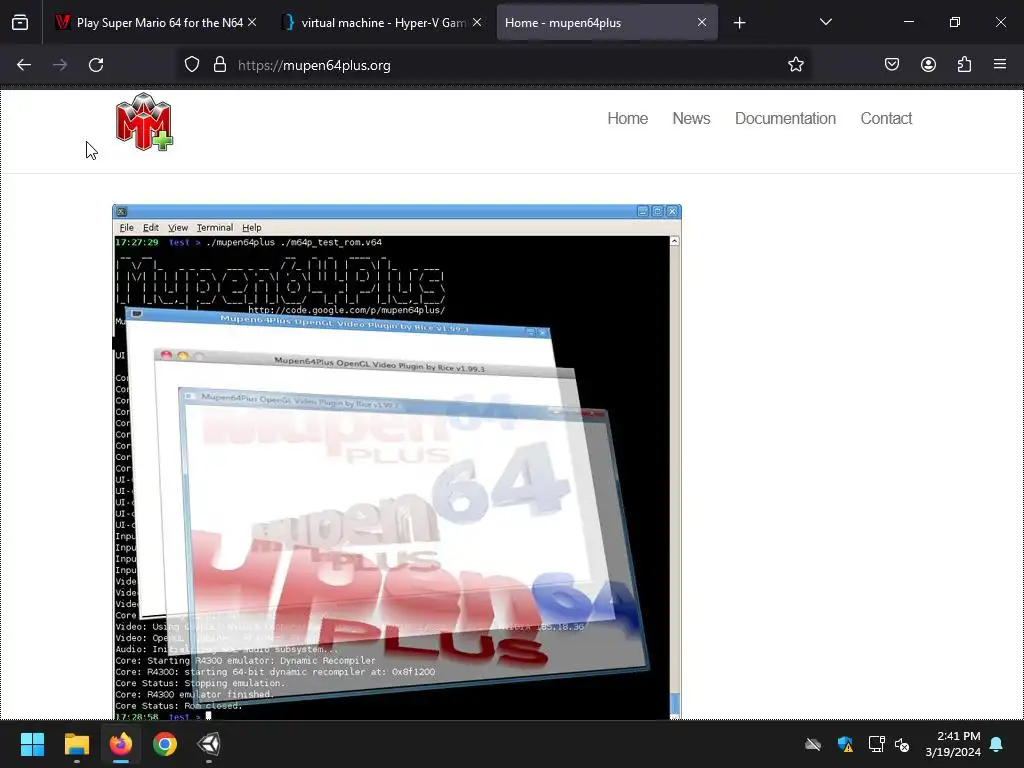Open the Firefox account icon
This screenshot has height=768, width=1024.
coord(928,65)
